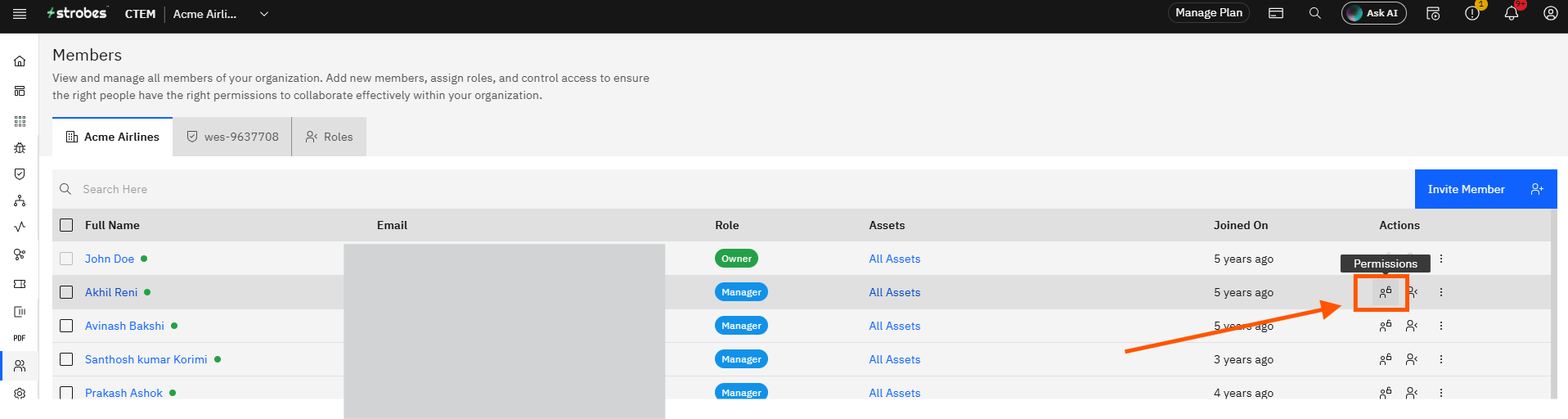Screen dimensions: 1568x419
Task: Open the hierarchy tree sidebar icon
Action: 20,200
